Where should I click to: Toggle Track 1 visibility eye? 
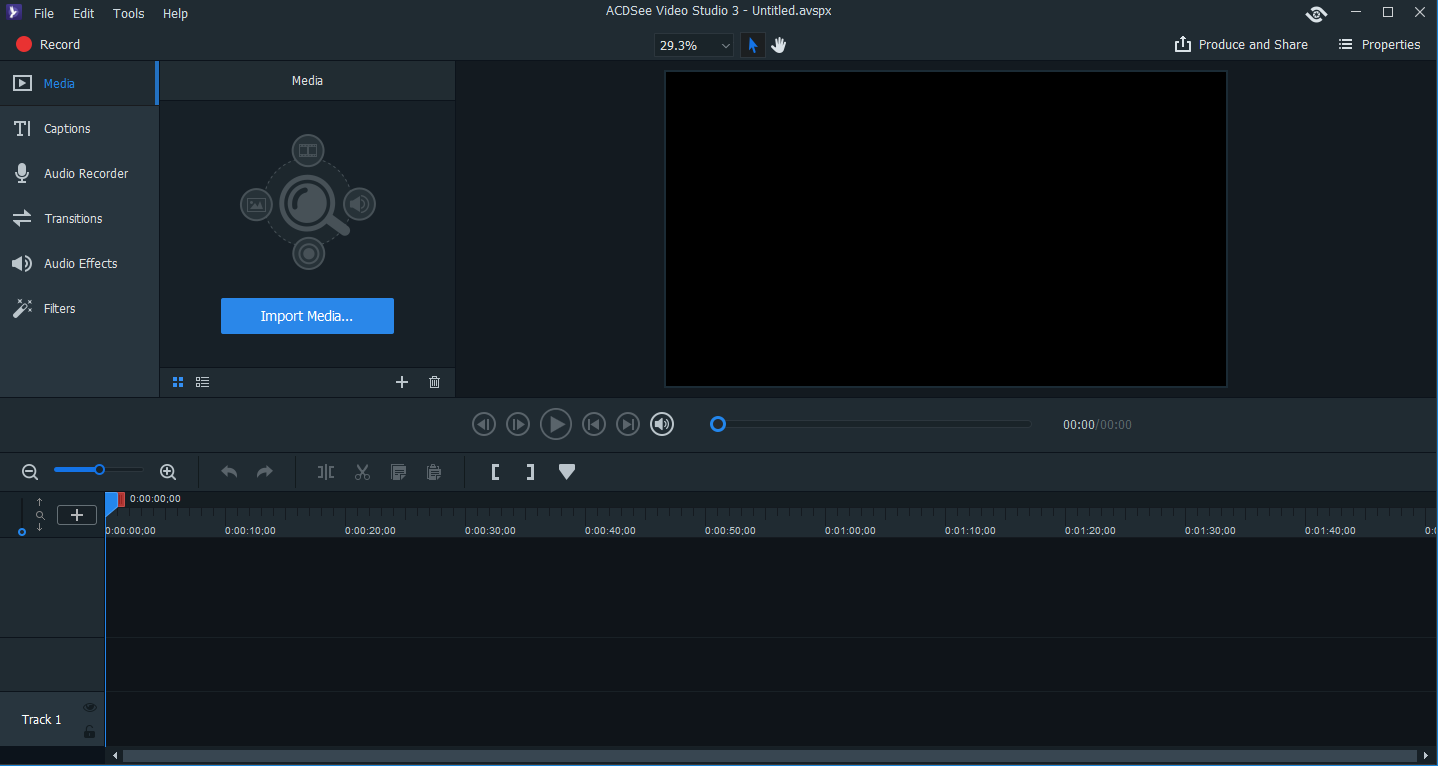(x=89, y=707)
